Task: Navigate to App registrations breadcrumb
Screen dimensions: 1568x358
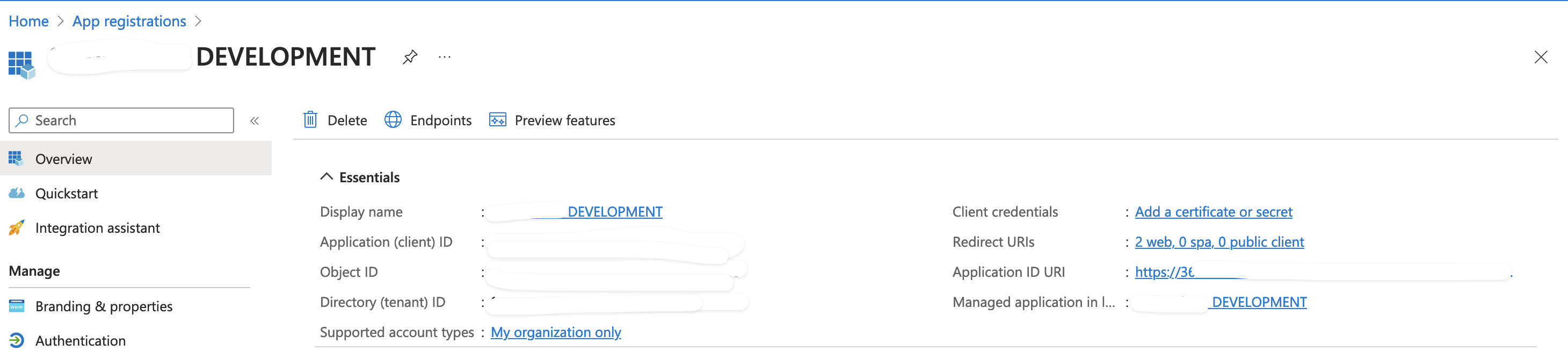Action: [128, 21]
